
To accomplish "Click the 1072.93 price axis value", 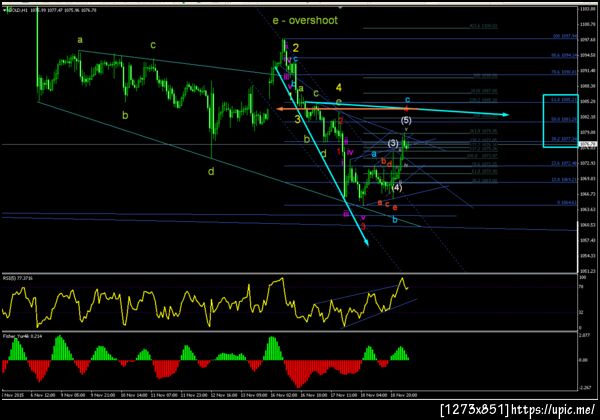I will pos(588,163).
